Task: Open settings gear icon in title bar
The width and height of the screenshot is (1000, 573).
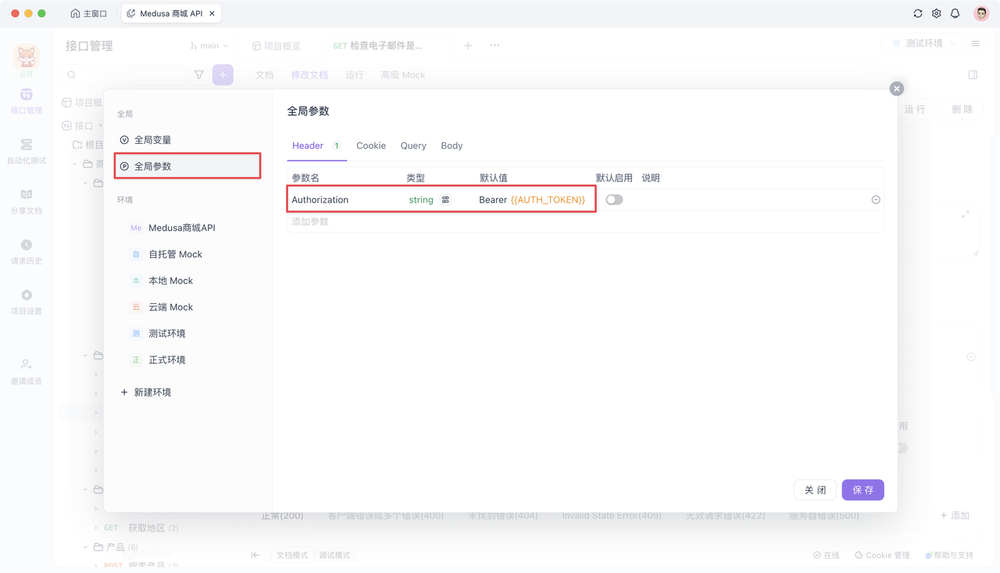Action: click(x=936, y=14)
